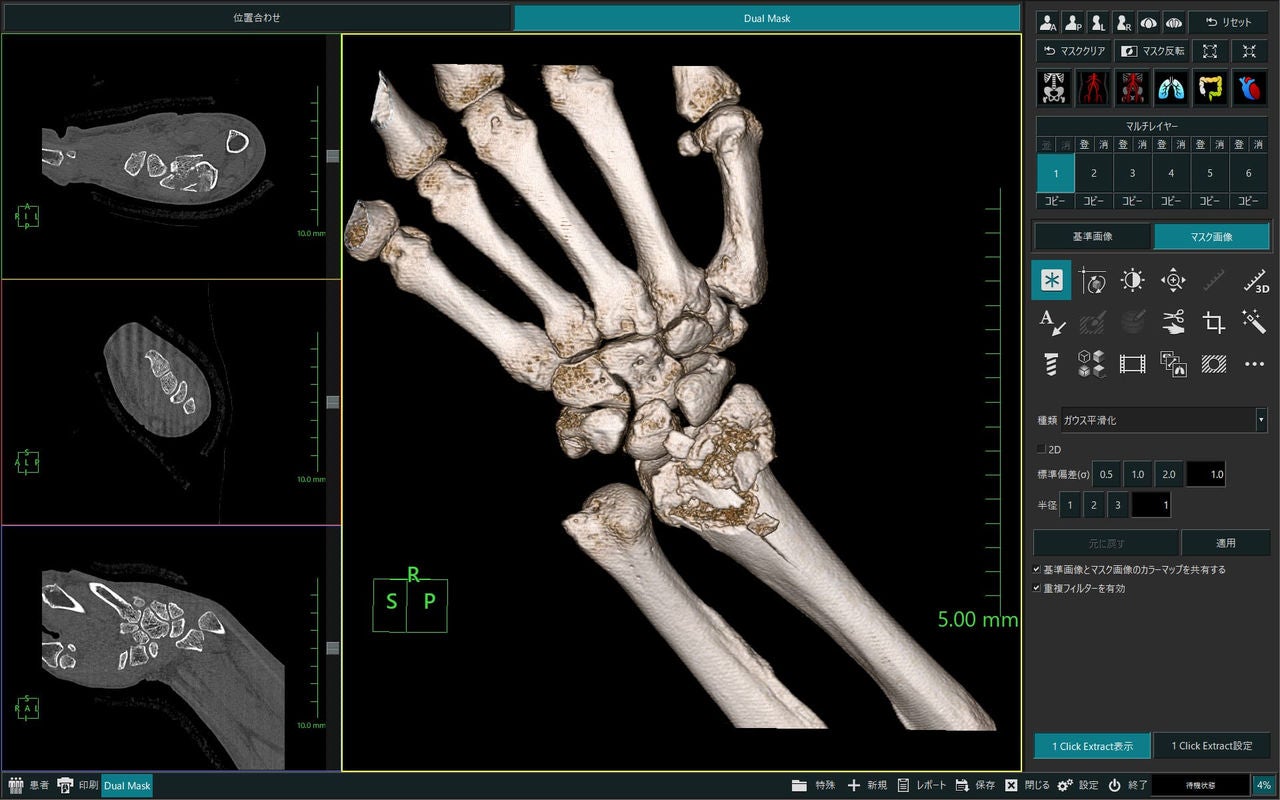The width and height of the screenshot is (1280, 800).
Task: Switch to the 位置合わせ tab
Action: [257, 18]
